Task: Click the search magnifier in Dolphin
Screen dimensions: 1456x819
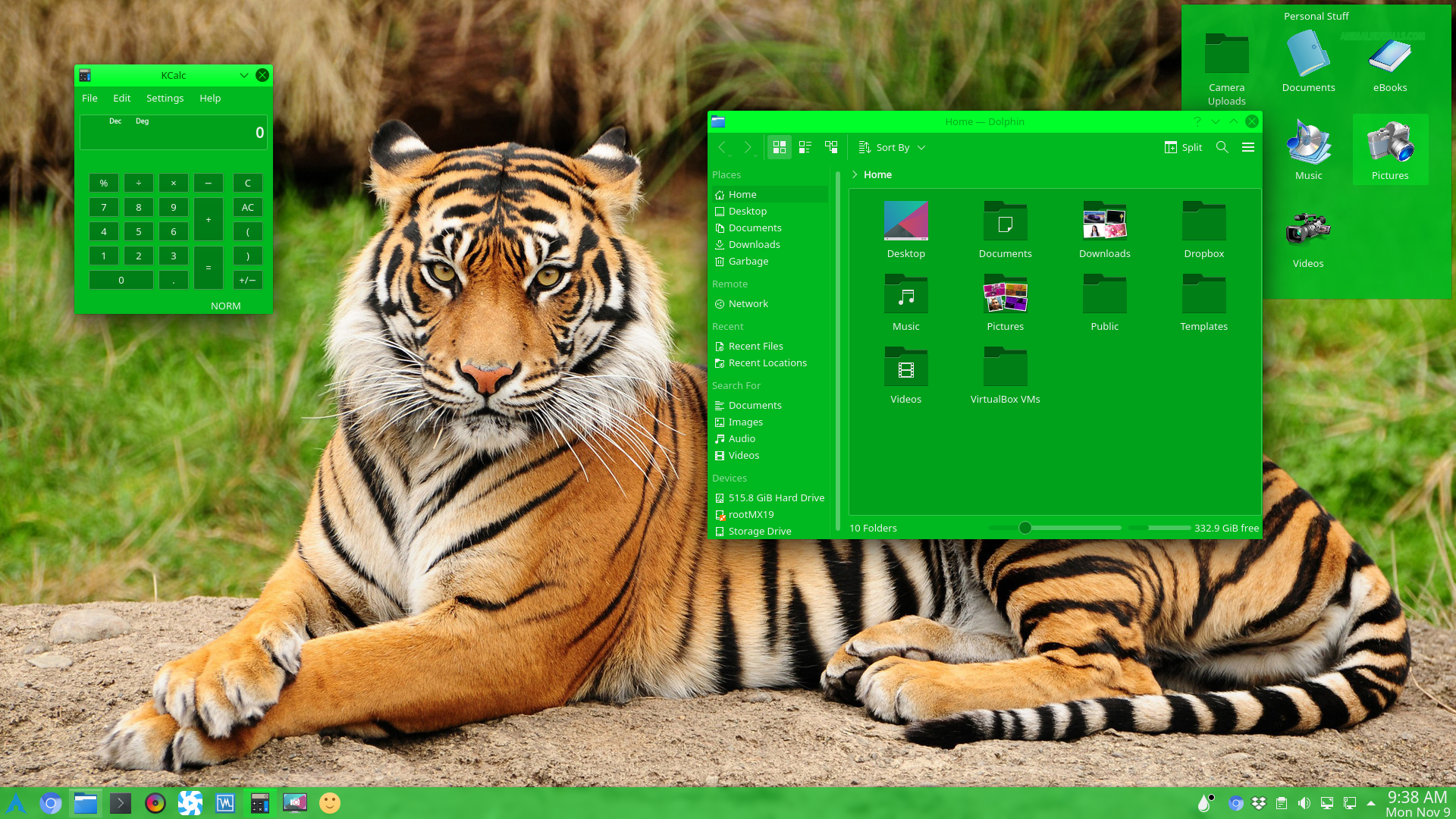Action: (1222, 147)
